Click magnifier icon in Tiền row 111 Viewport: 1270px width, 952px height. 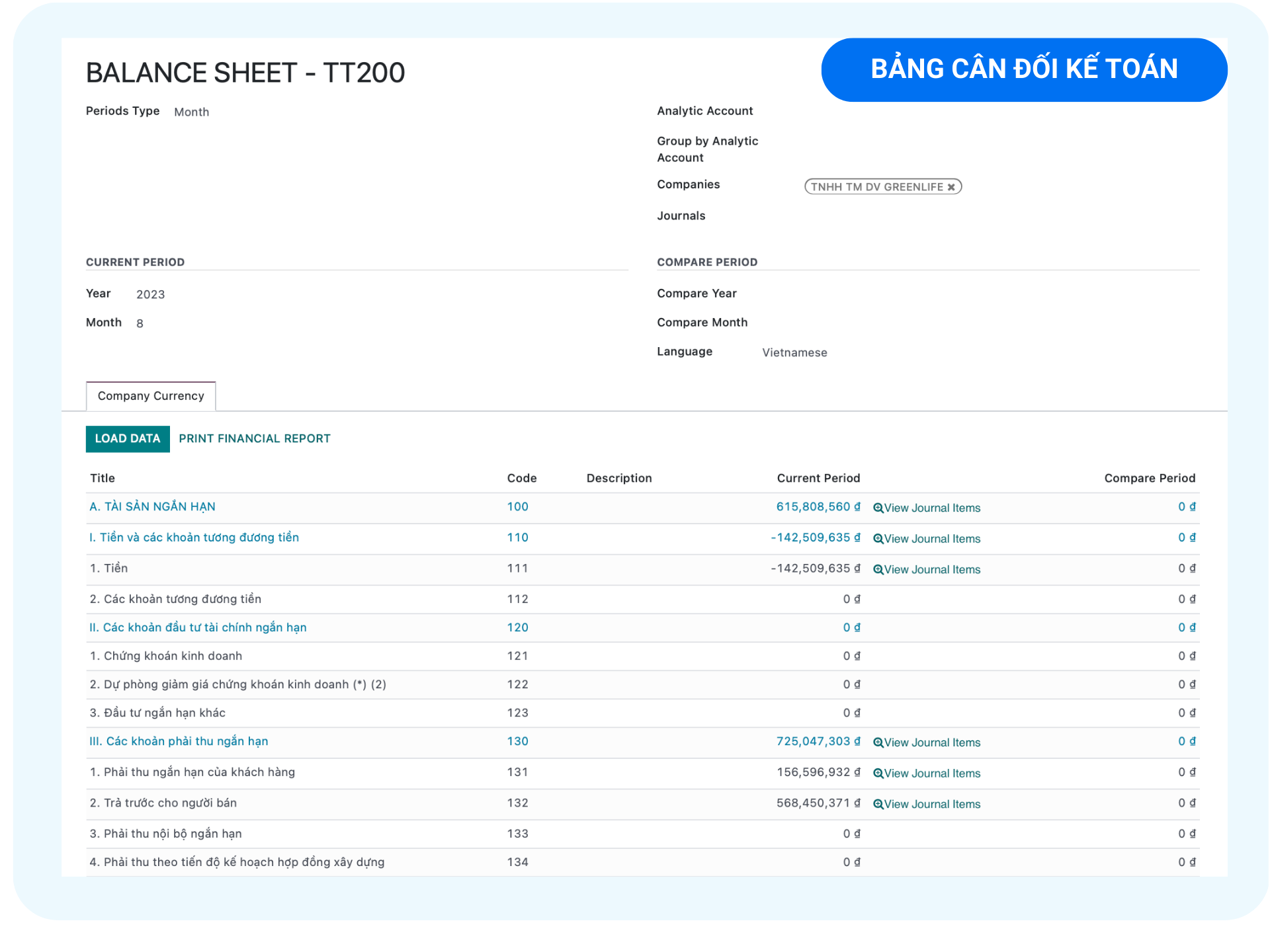point(878,570)
